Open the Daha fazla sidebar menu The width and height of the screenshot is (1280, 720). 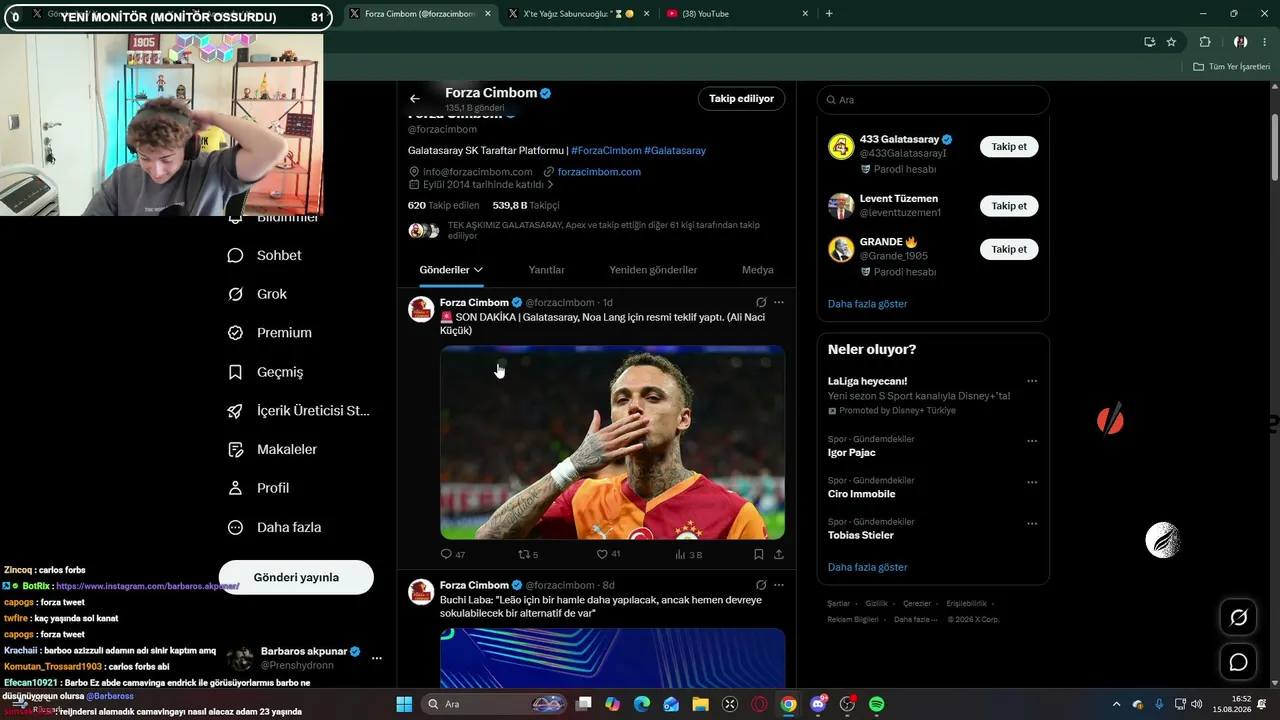(x=274, y=527)
